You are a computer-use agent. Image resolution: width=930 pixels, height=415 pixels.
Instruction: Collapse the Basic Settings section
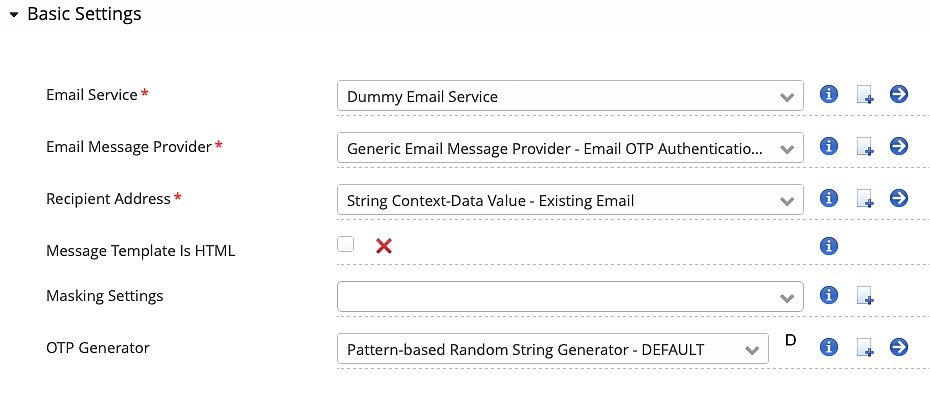tap(14, 15)
